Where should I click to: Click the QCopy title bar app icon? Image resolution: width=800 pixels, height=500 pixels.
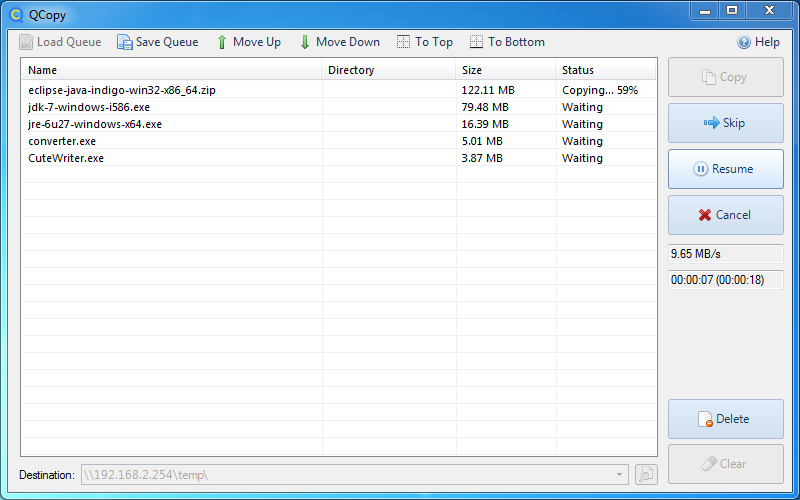(15, 15)
